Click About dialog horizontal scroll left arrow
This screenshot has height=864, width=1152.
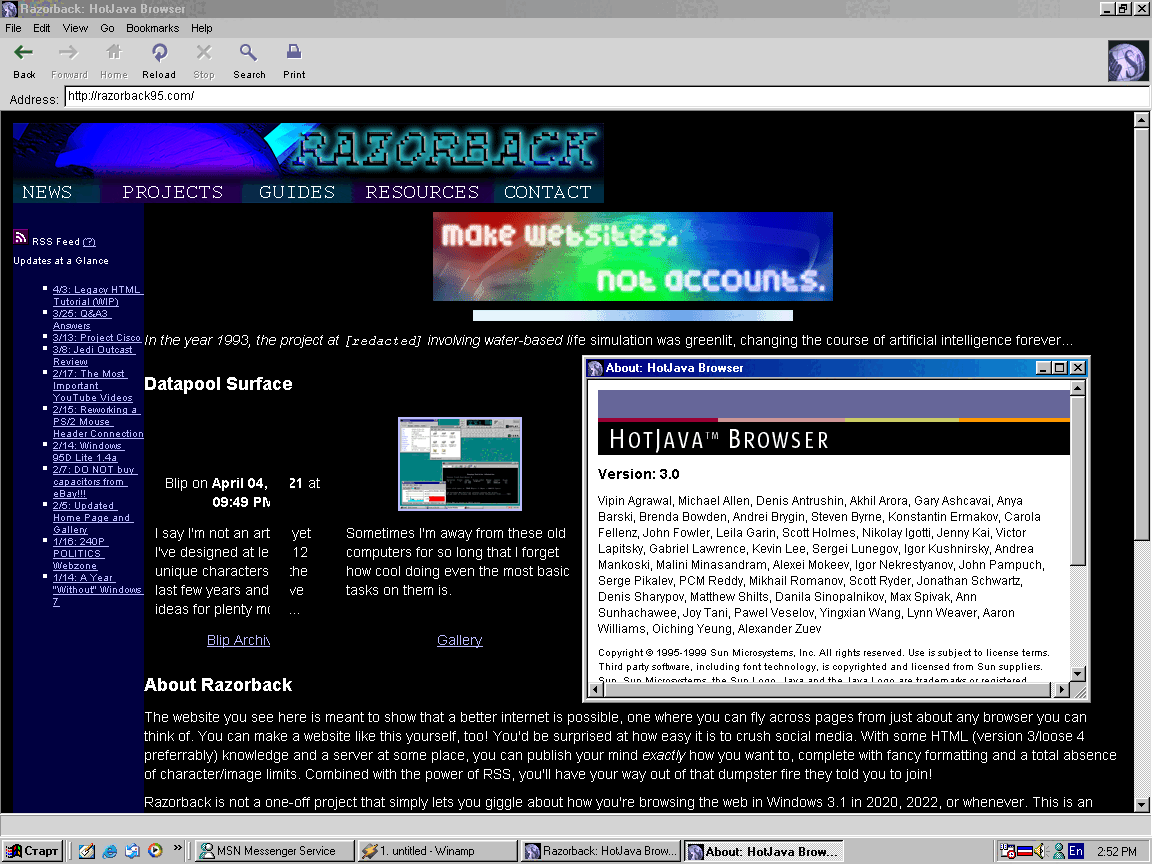click(596, 689)
